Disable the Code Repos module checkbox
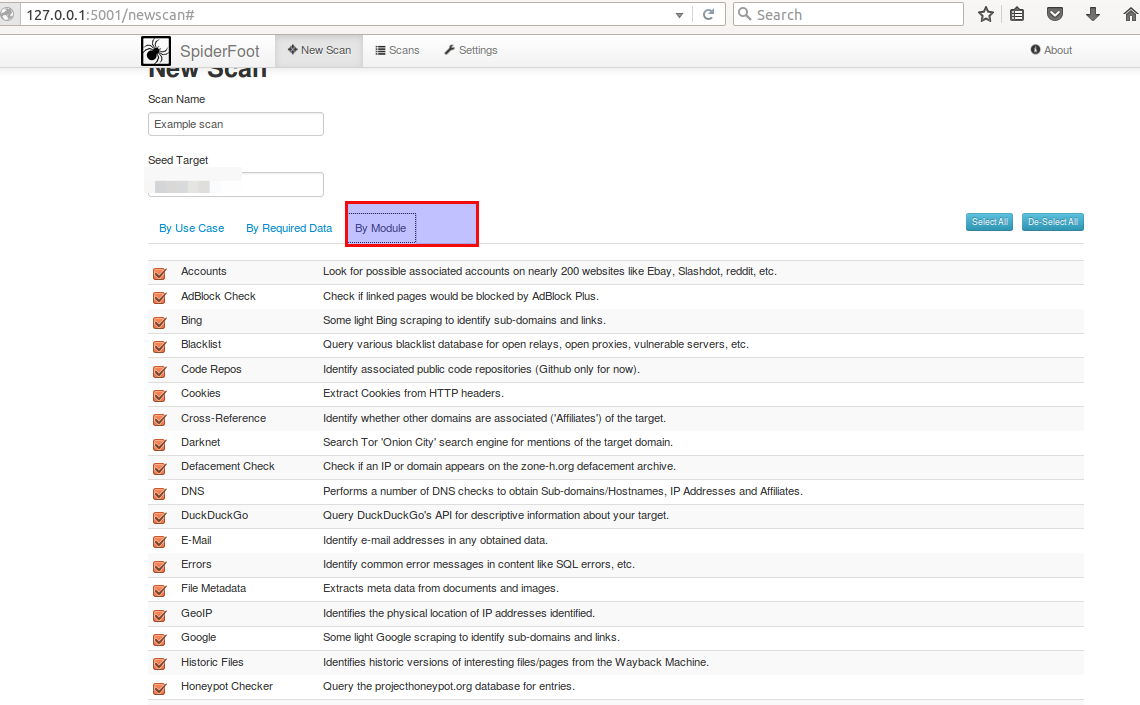1140x705 pixels. [x=160, y=371]
